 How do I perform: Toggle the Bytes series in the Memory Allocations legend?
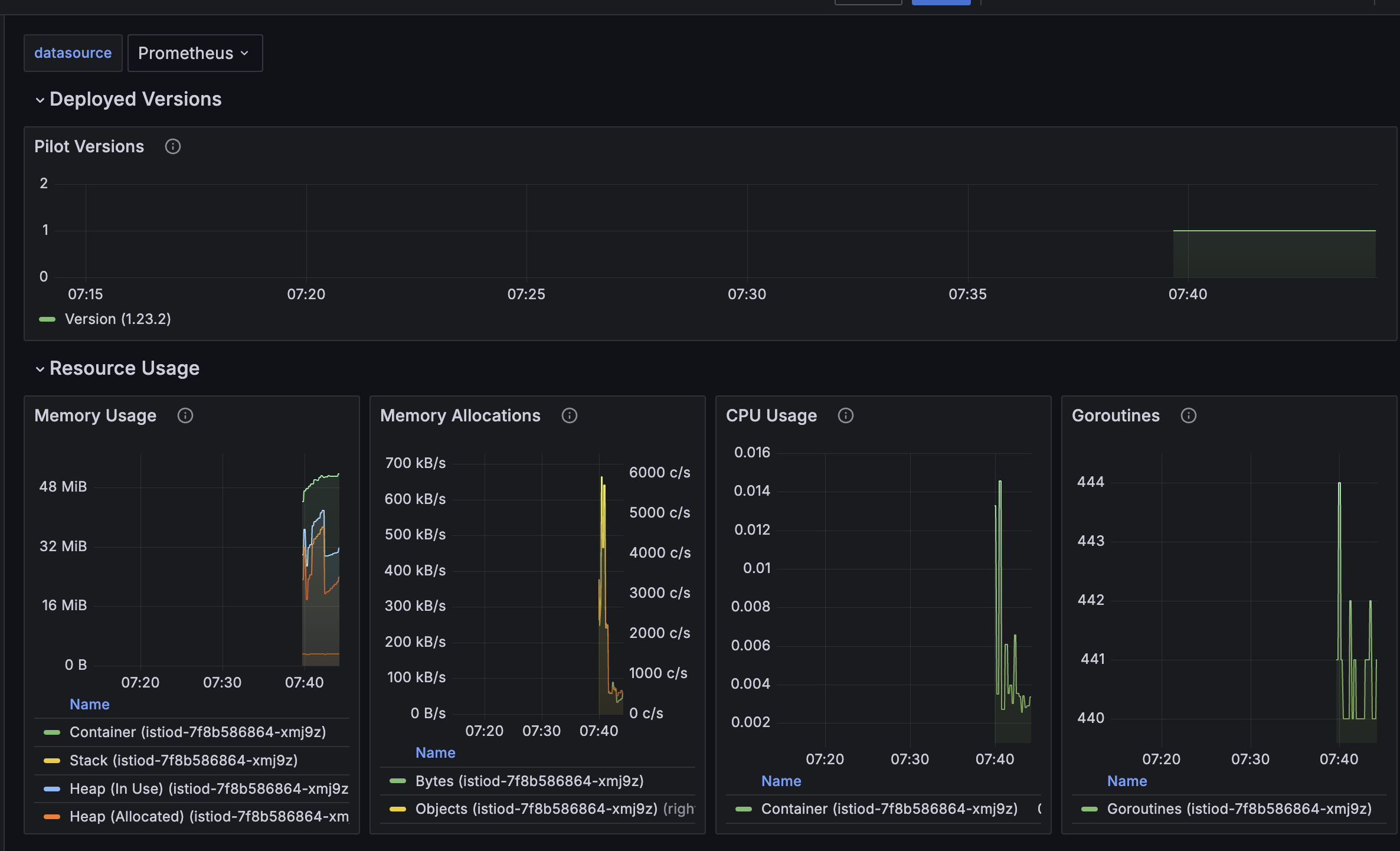529,781
